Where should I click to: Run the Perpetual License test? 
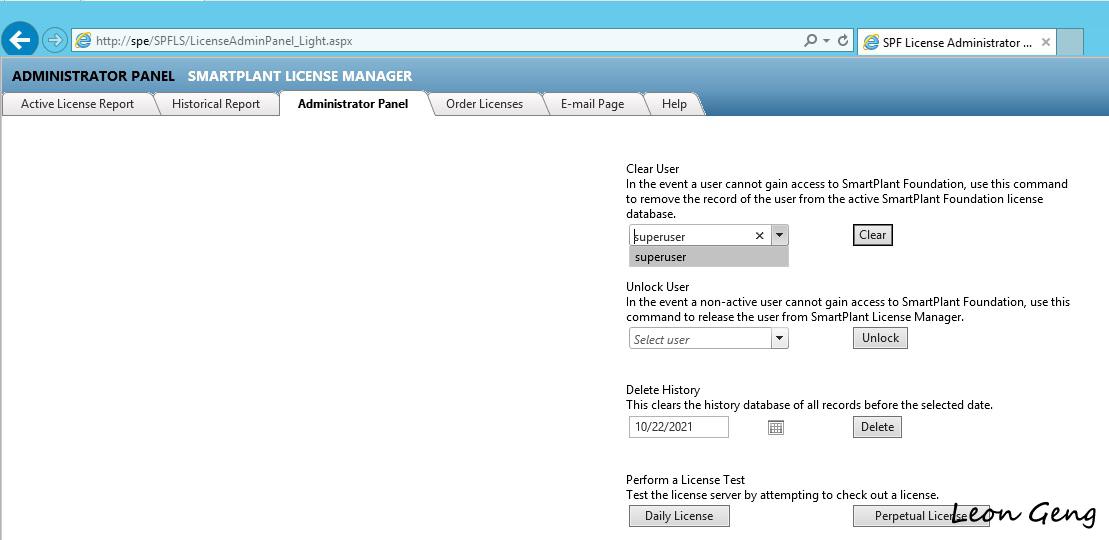921,516
